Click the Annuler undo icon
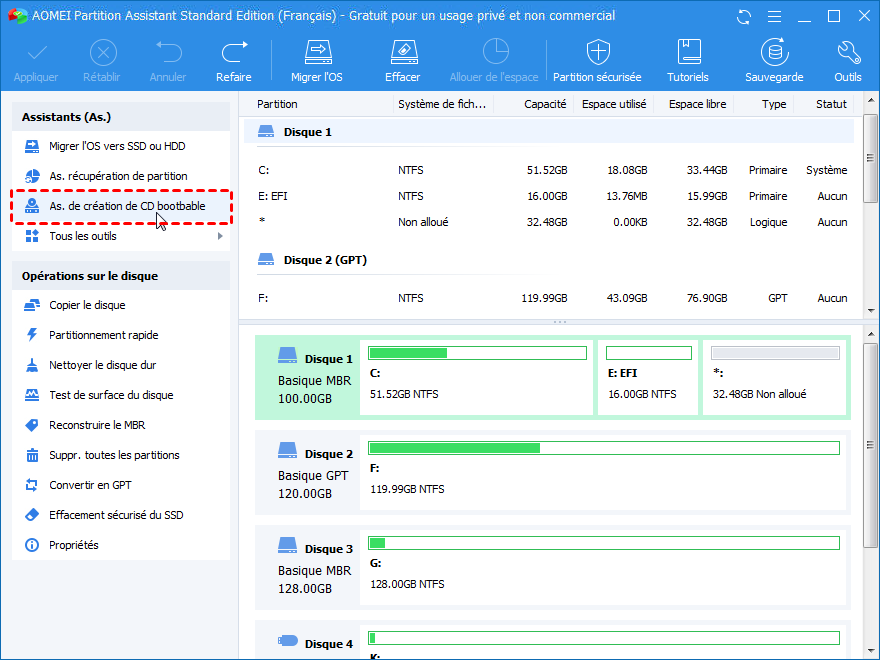This screenshot has width=880, height=660. [168, 52]
